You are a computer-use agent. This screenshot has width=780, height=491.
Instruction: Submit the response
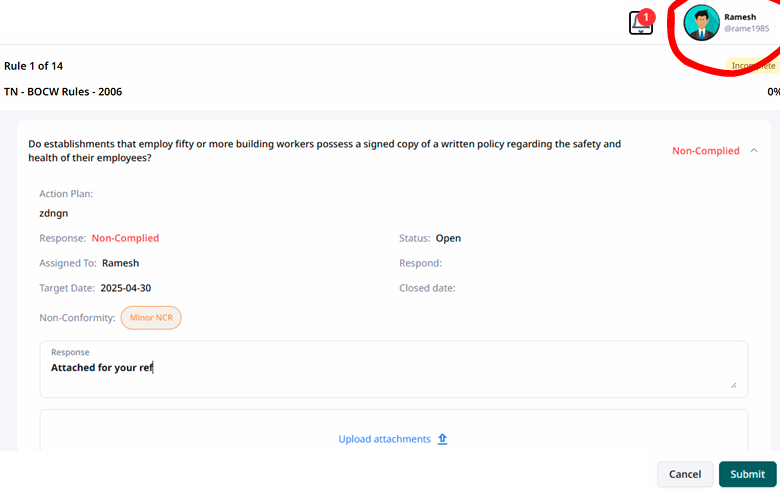[x=747, y=474]
